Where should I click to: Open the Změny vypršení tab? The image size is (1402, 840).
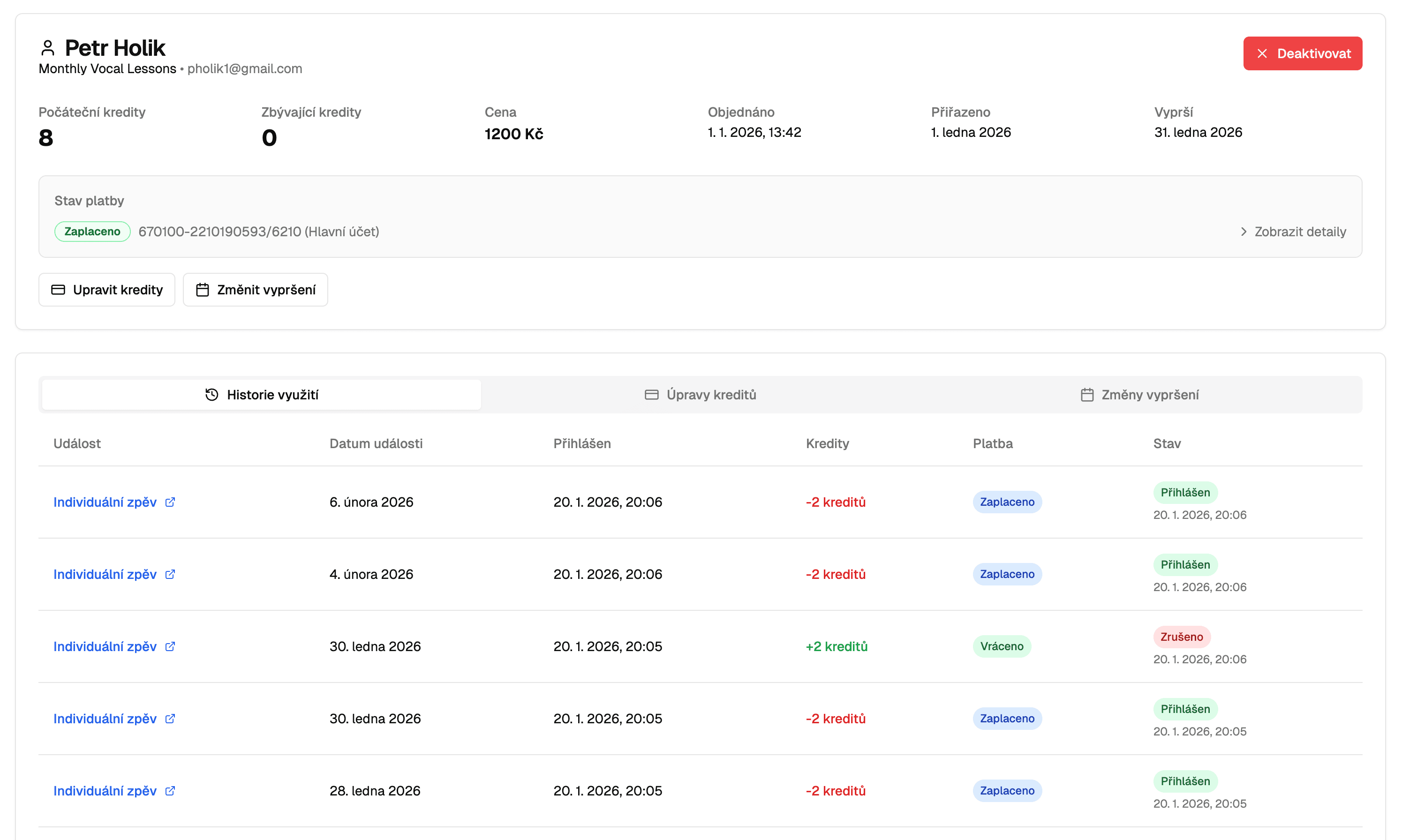click(1139, 395)
